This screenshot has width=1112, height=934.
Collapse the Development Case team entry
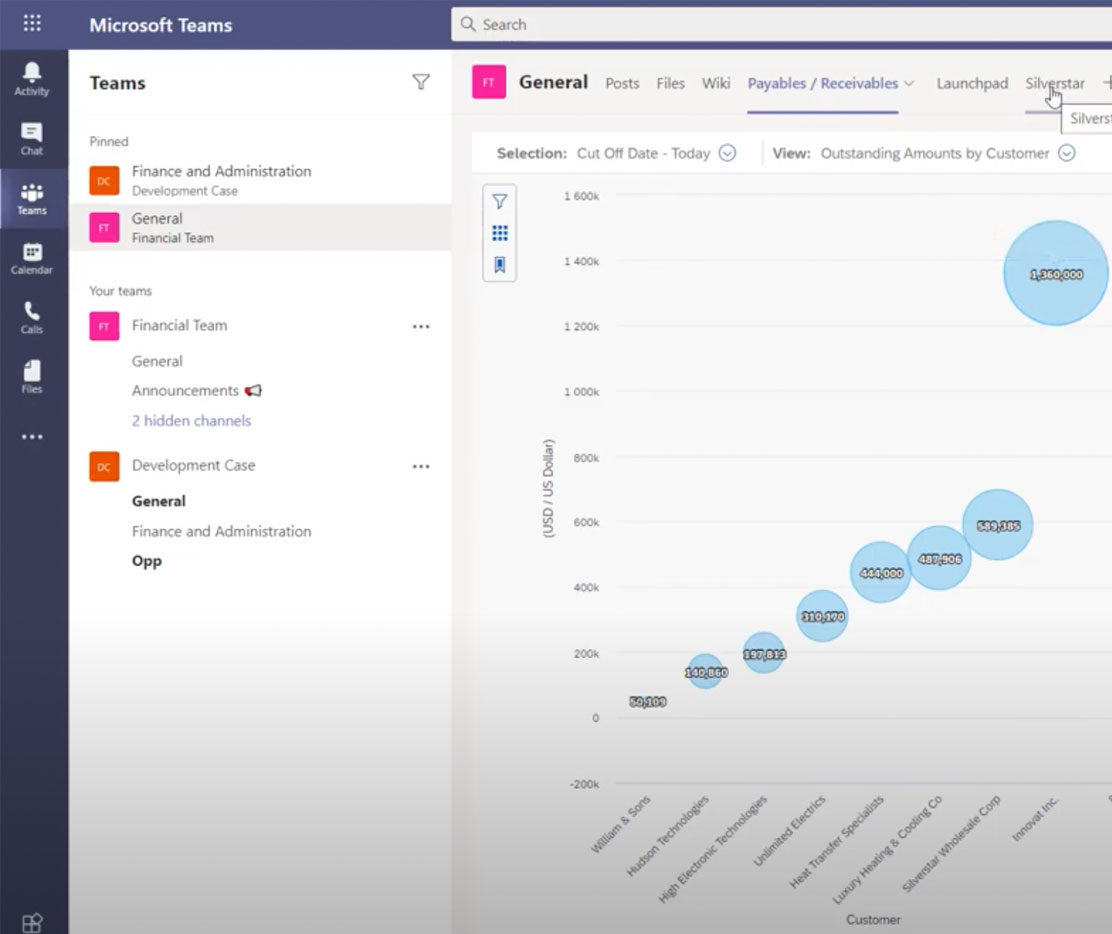194,465
